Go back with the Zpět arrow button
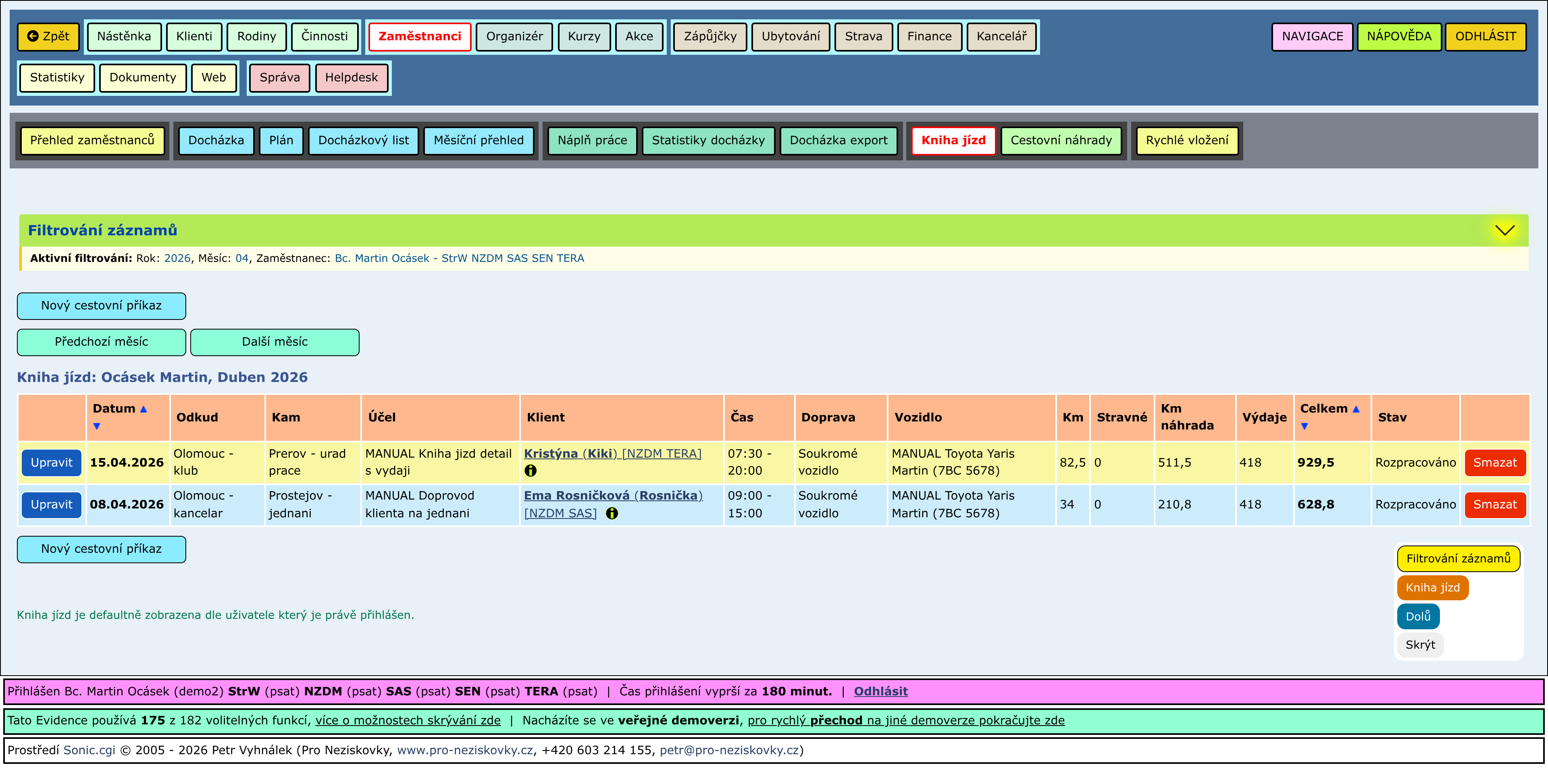The image size is (1548, 784). (48, 37)
